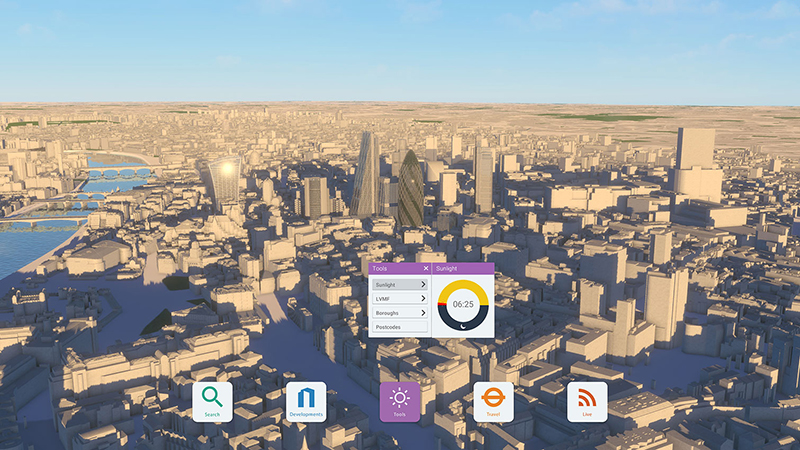Select the curved Walkie Talkie tower model

click(x=222, y=181)
